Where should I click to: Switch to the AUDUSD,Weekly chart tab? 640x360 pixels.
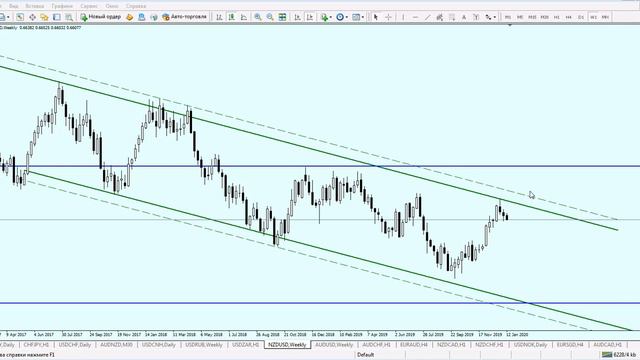(x=334, y=345)
